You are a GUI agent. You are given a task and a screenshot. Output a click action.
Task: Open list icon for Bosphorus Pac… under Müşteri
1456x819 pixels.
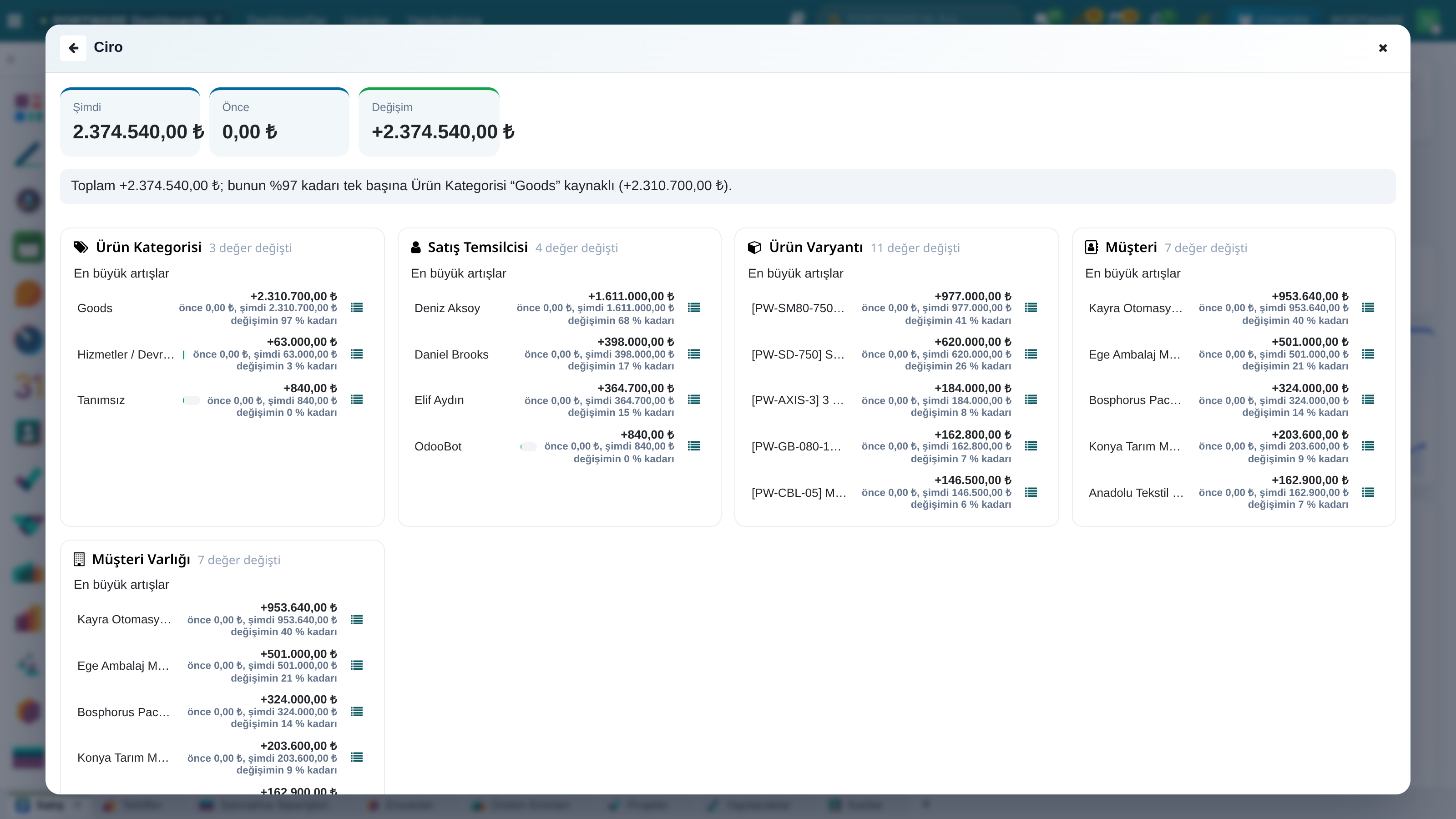[x=1368, y=400]
